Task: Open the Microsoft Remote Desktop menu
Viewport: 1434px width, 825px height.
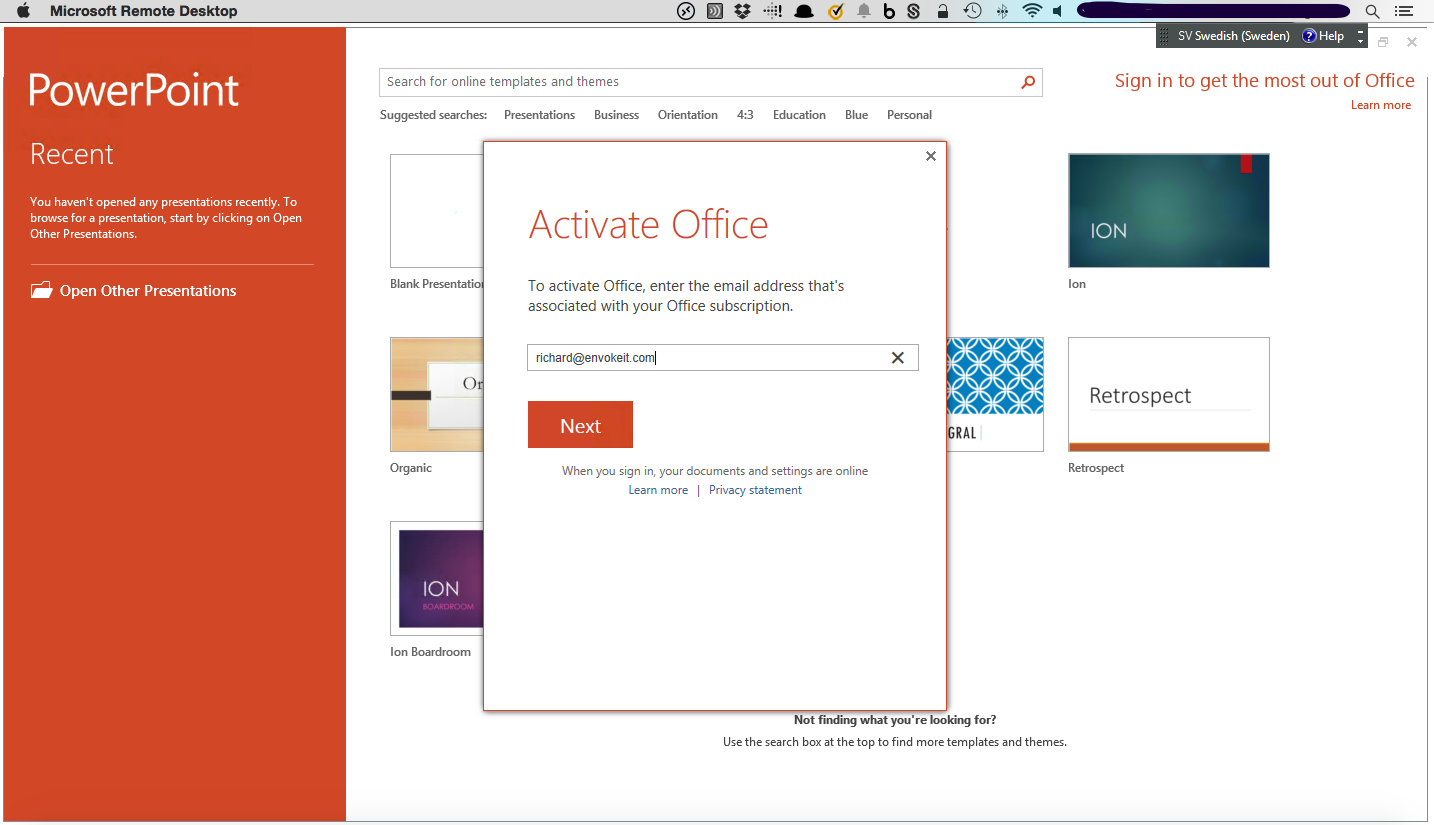Action: pyautogui.click(x=143, y=11)
